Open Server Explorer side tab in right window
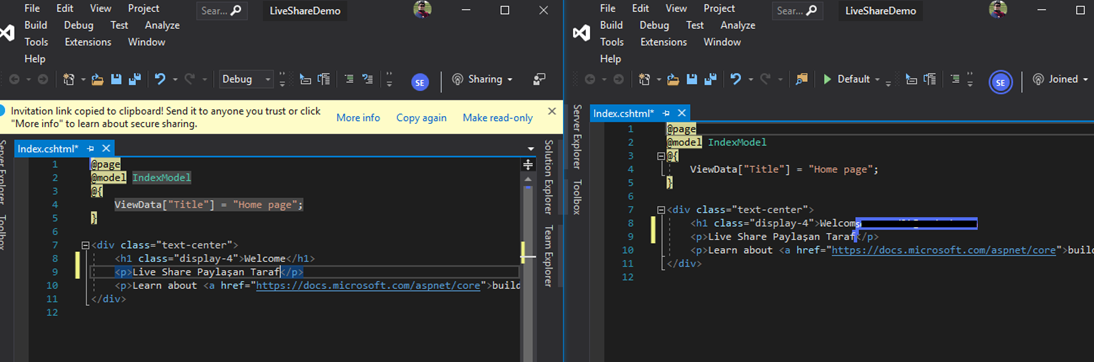The height and width of the screenshot is (362, 1094). coord(577,137)
